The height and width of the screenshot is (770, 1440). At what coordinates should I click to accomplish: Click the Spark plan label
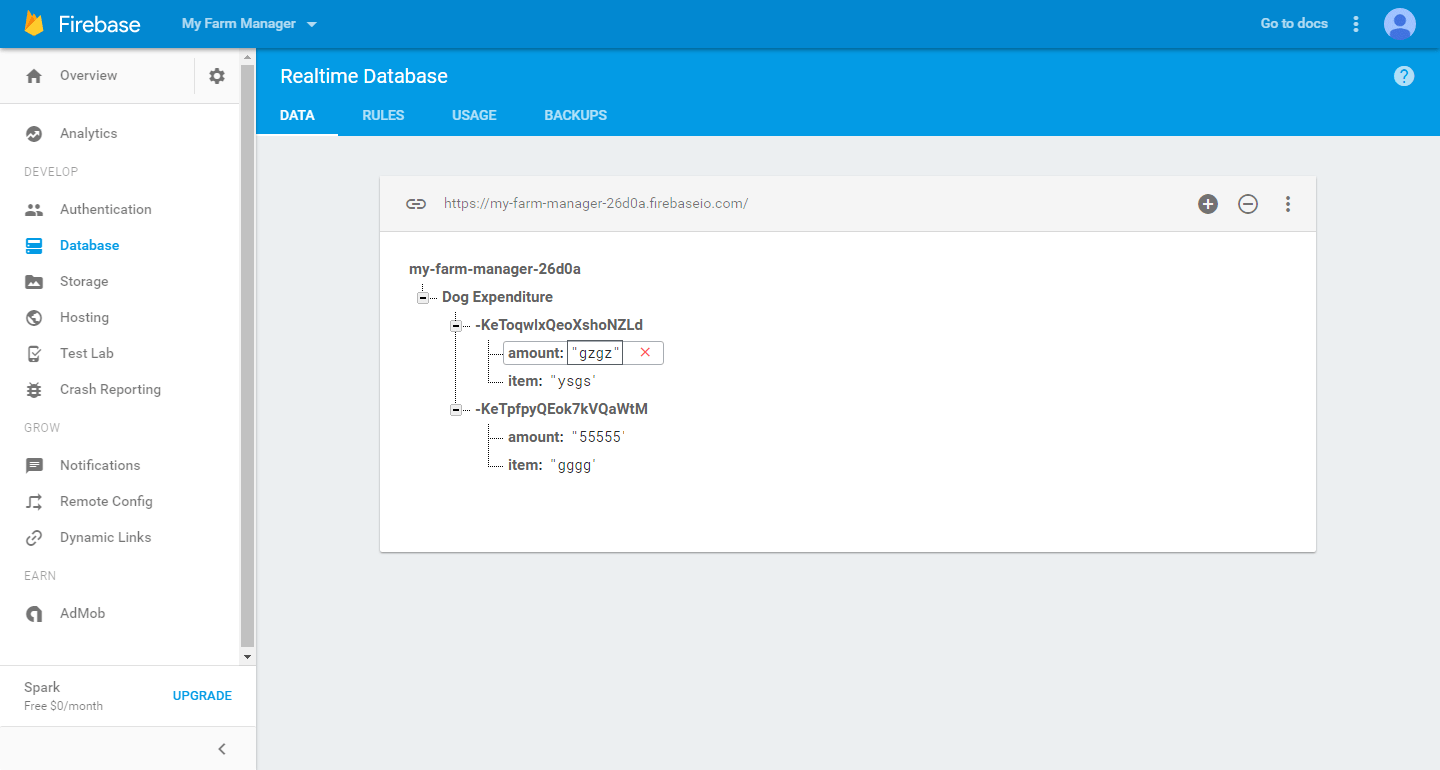coord(42,688)
